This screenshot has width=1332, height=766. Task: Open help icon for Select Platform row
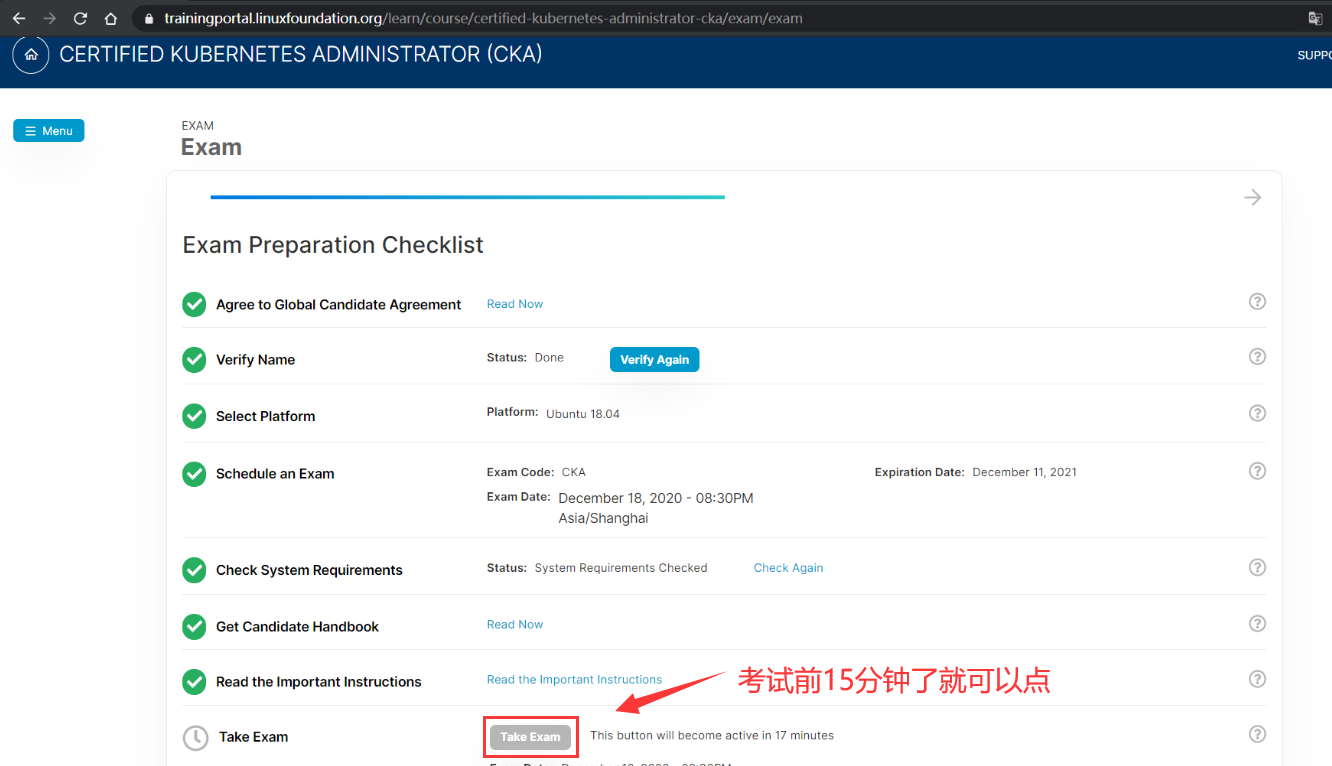tap(1258, 413)
